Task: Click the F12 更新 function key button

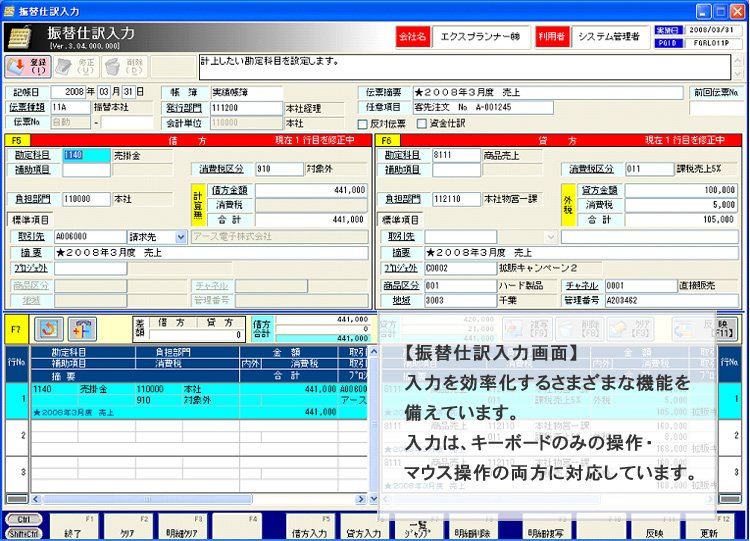Action: pyautogui.click(x=709, y=526)
